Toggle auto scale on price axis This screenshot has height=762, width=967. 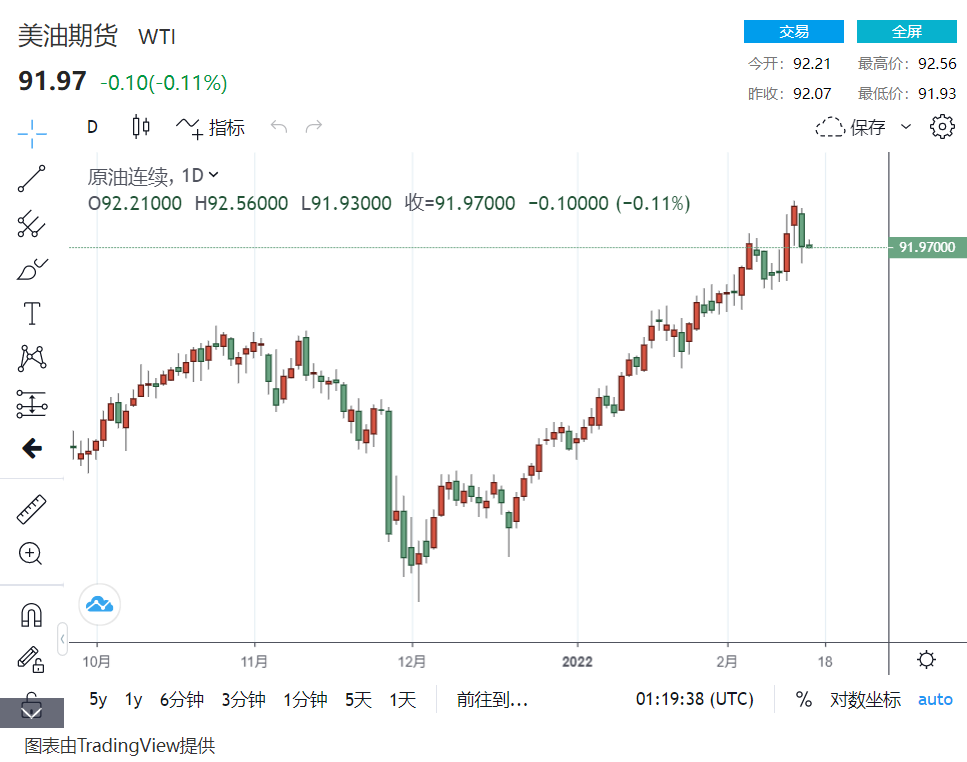pos(935,700)
